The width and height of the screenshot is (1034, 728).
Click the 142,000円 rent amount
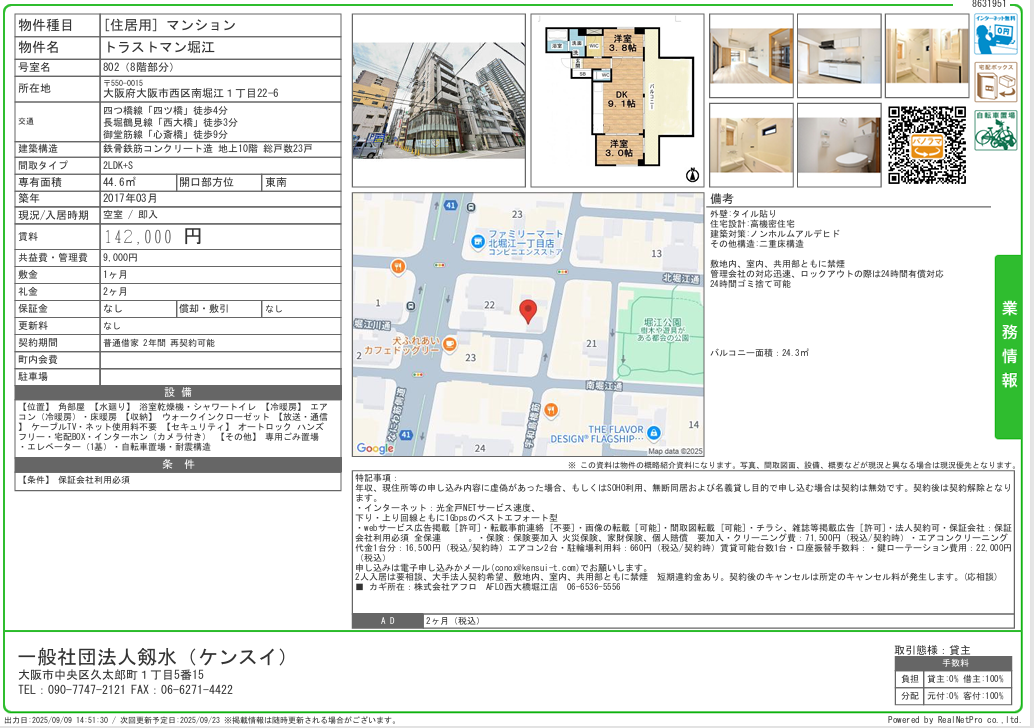pos(154,237)
